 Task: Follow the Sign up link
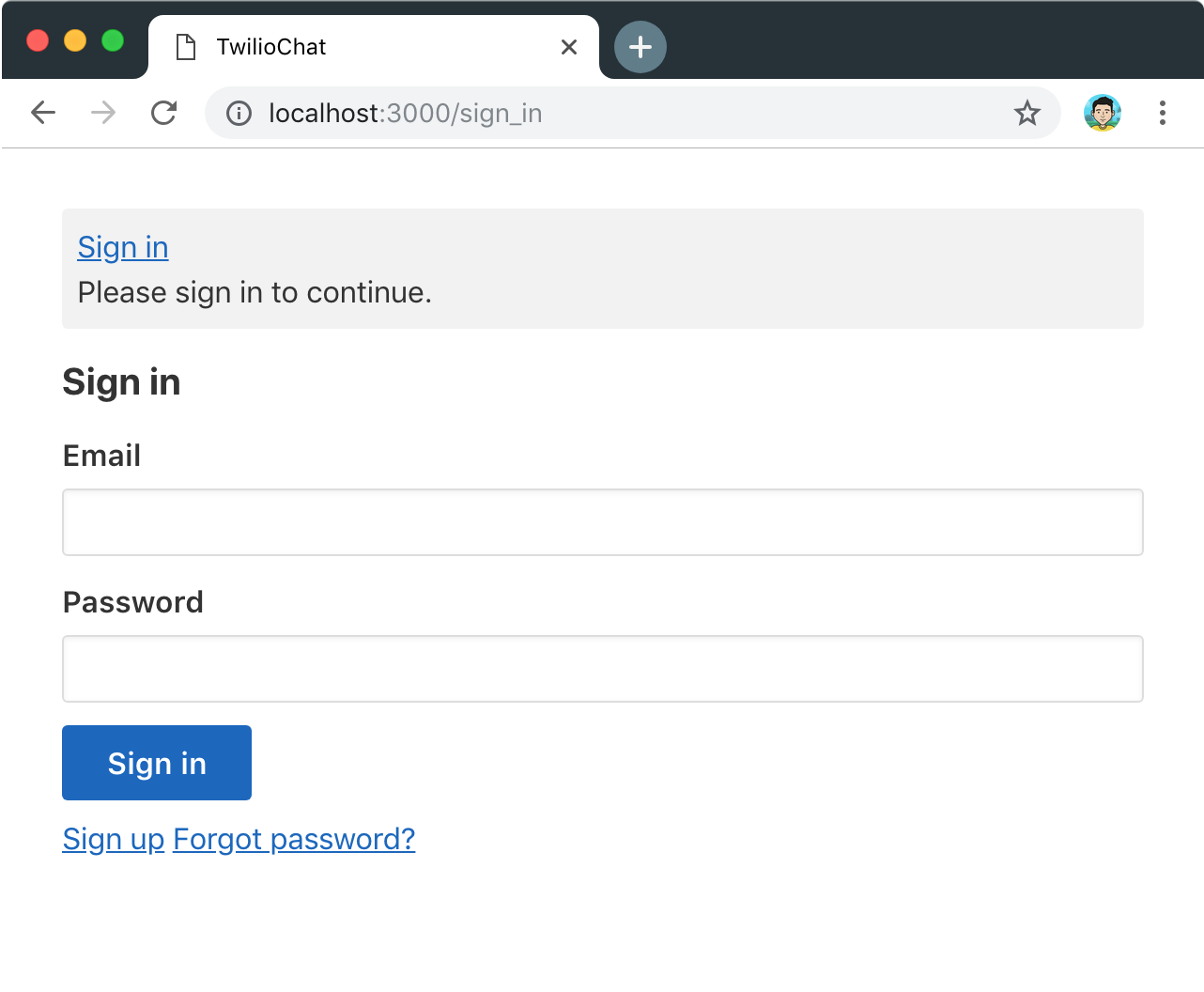pyautogui.click(x=114, y=839)
